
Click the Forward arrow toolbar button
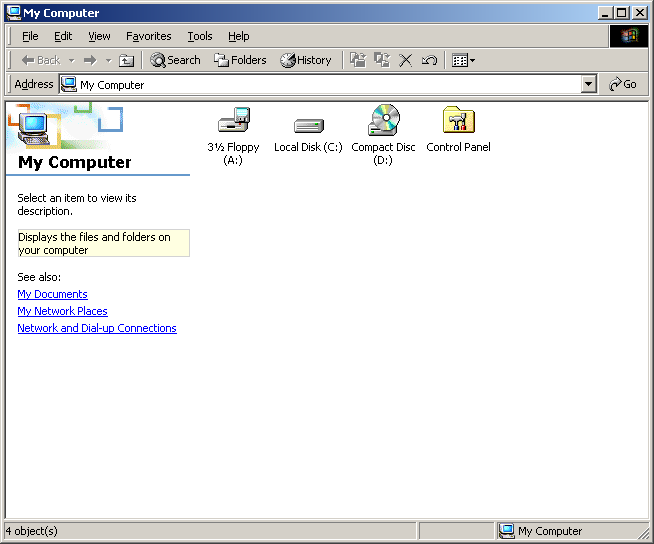(90, 60)
